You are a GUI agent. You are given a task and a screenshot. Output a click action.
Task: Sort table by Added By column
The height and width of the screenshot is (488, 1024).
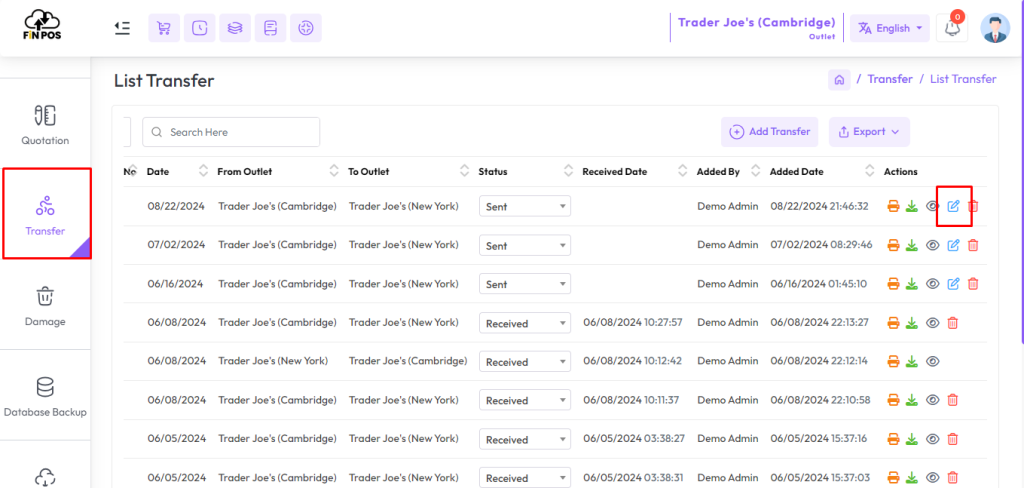[x=756, y=171]
